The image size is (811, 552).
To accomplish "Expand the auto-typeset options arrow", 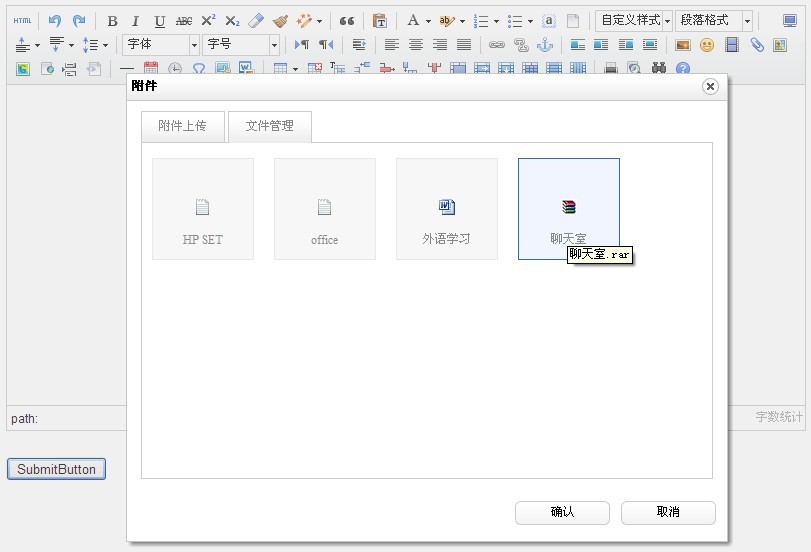I will click(319, 21).
